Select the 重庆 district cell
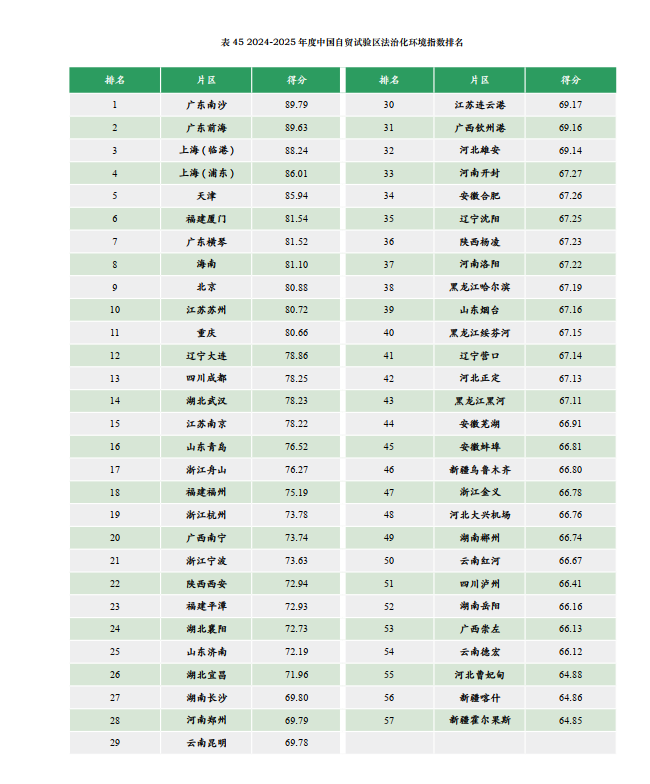 (x=206, y=332)
